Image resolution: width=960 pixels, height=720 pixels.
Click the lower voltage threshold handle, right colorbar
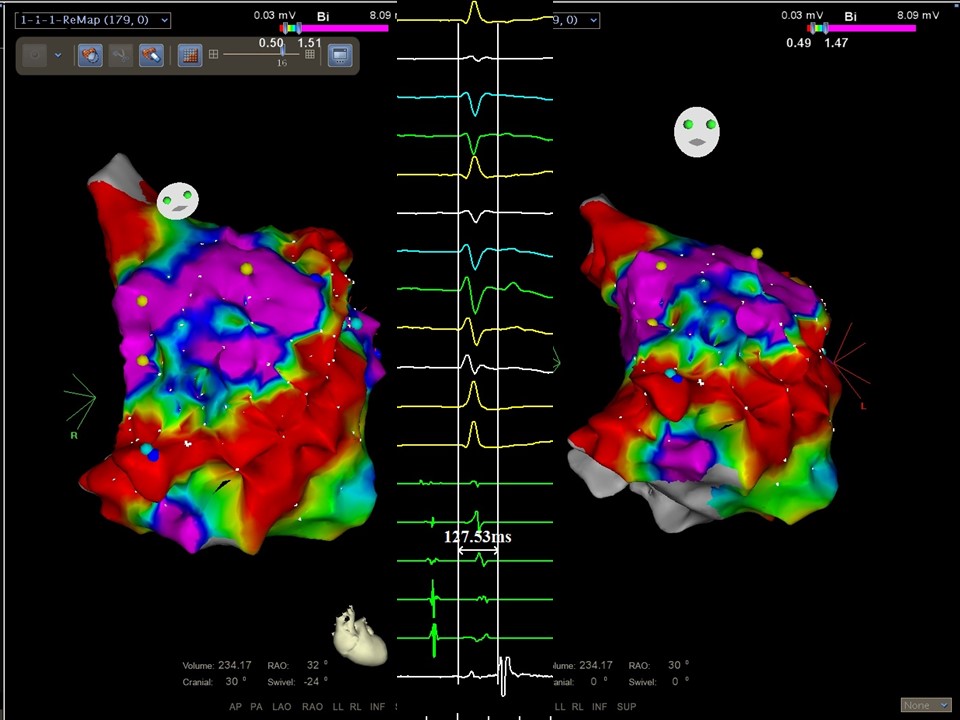[x=812, y=28]
